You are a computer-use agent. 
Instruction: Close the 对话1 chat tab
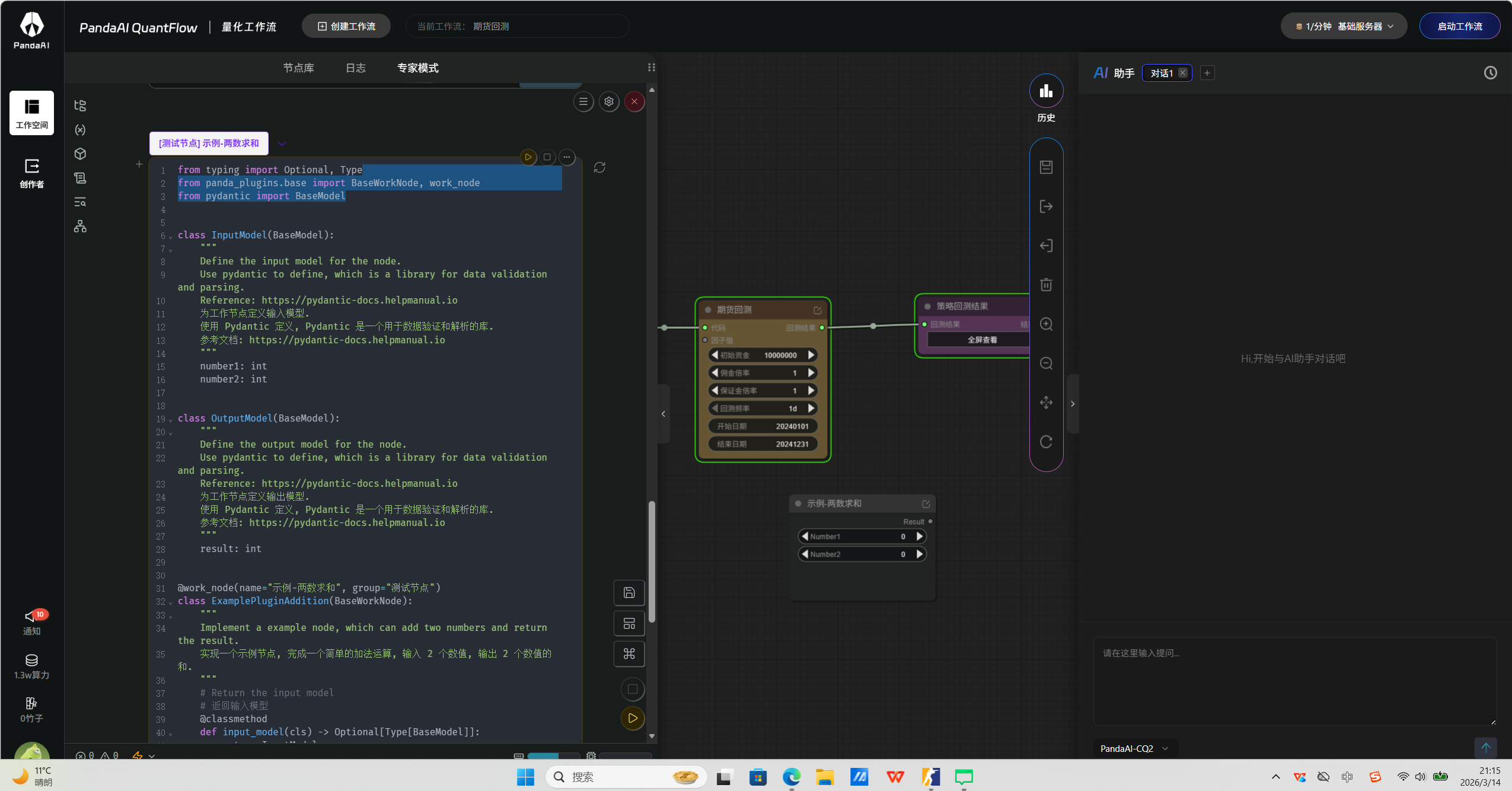1182,72
